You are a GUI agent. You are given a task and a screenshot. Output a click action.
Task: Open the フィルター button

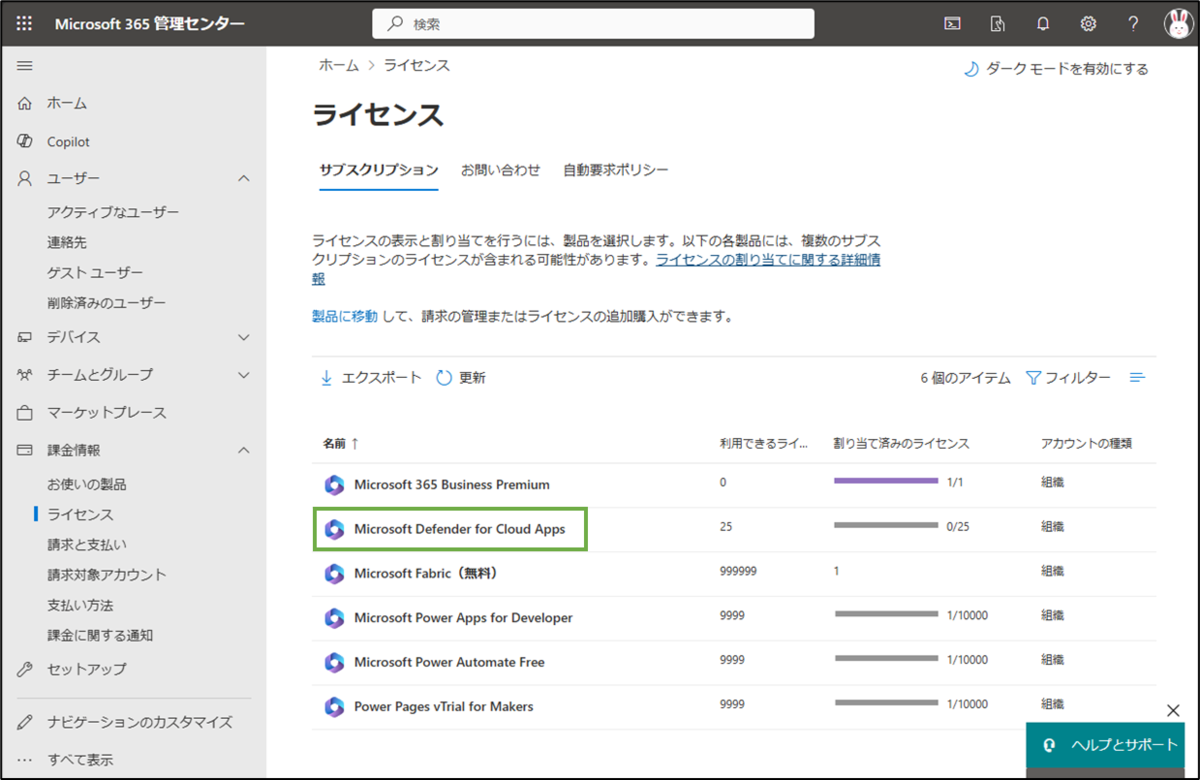(x=1068, y=378)
